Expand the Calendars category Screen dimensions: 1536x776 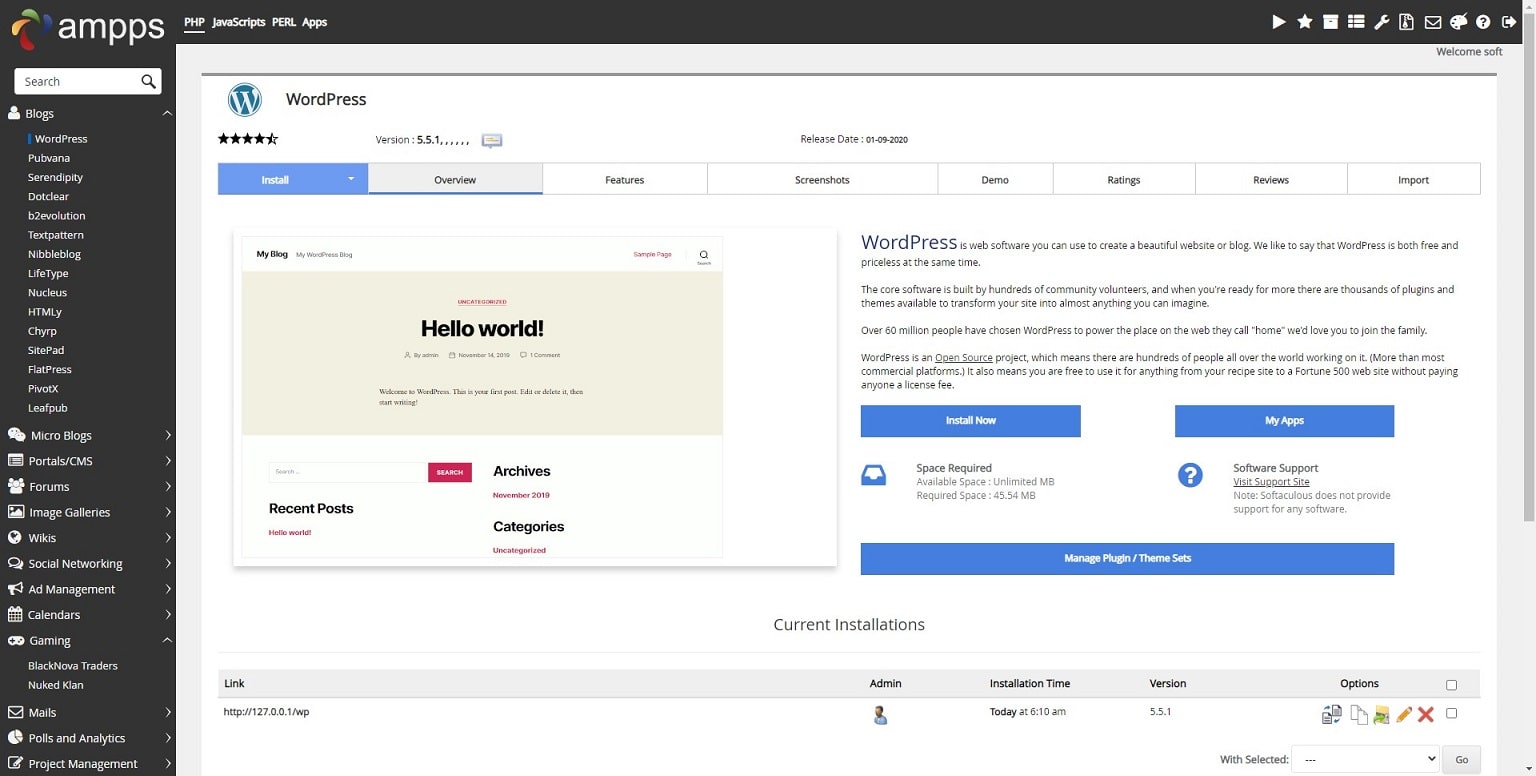(x=88, y=615)
